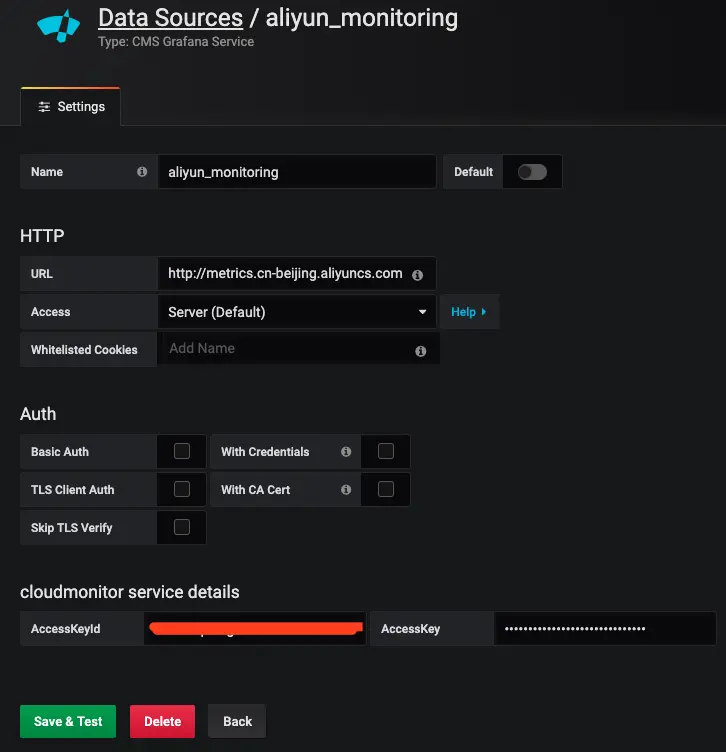Screen dimensions: 726x752
Task: Enable the Skip TLS Verify checkbox
Action: tap(182, 527)
